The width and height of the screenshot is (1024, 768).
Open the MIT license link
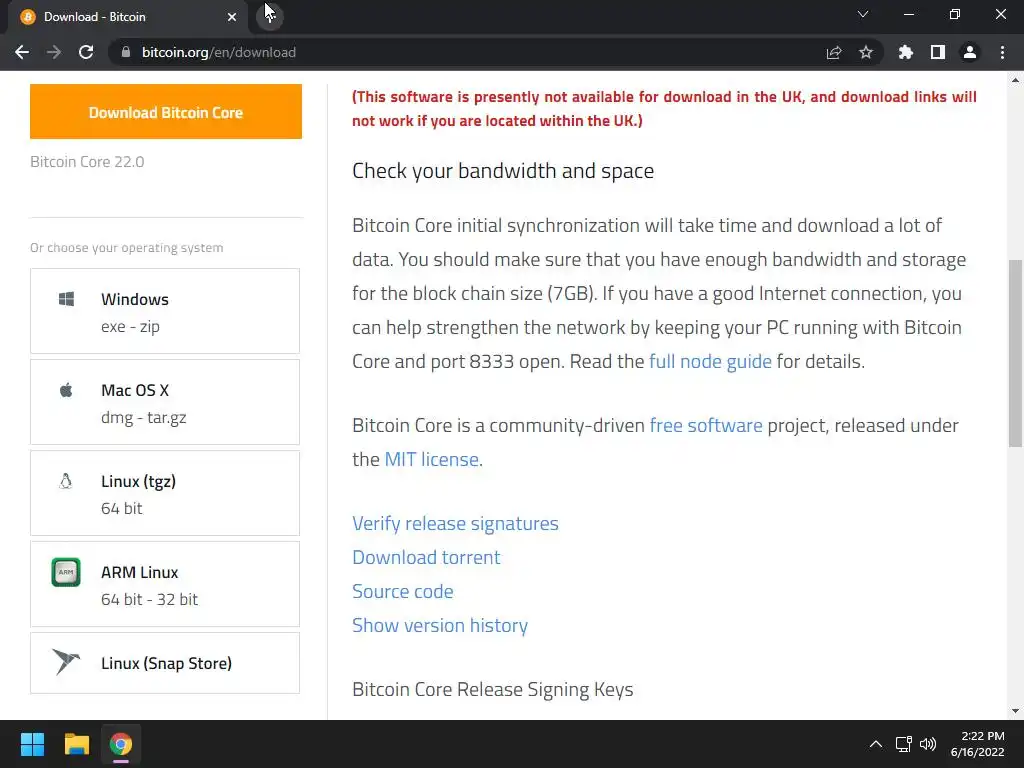432,459
